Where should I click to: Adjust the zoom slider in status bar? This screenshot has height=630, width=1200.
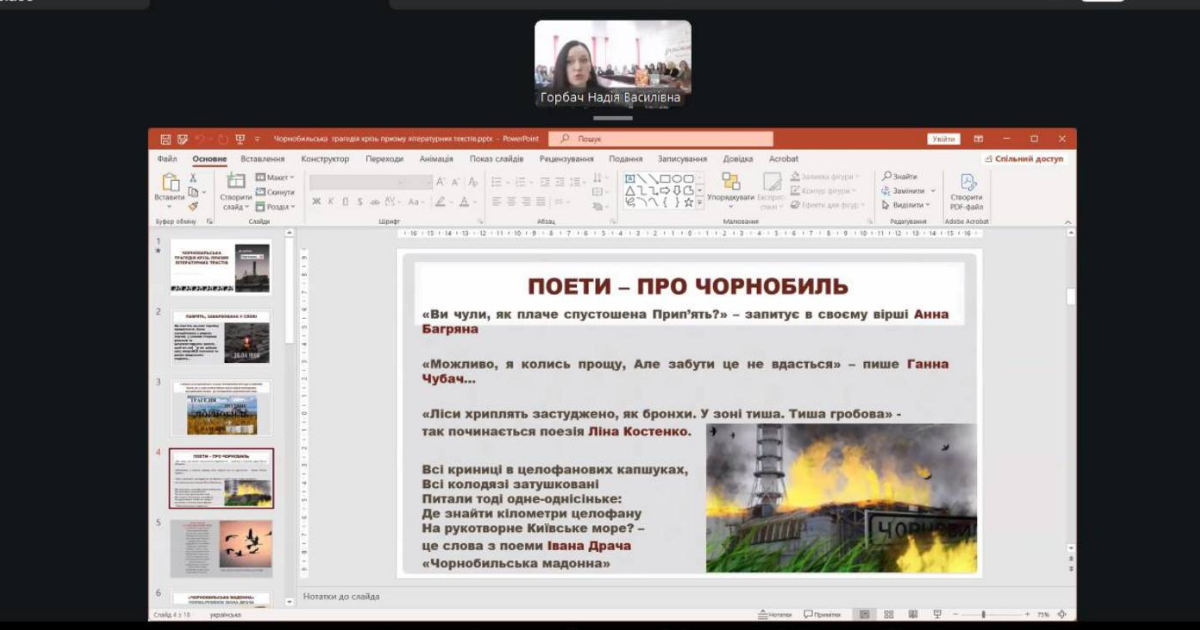(x=984, y=614)
